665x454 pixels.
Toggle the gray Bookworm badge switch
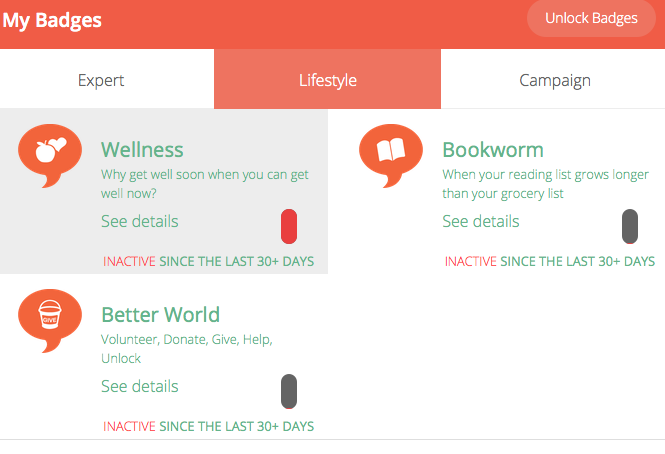pyautogui.click(x=630, y=226)
